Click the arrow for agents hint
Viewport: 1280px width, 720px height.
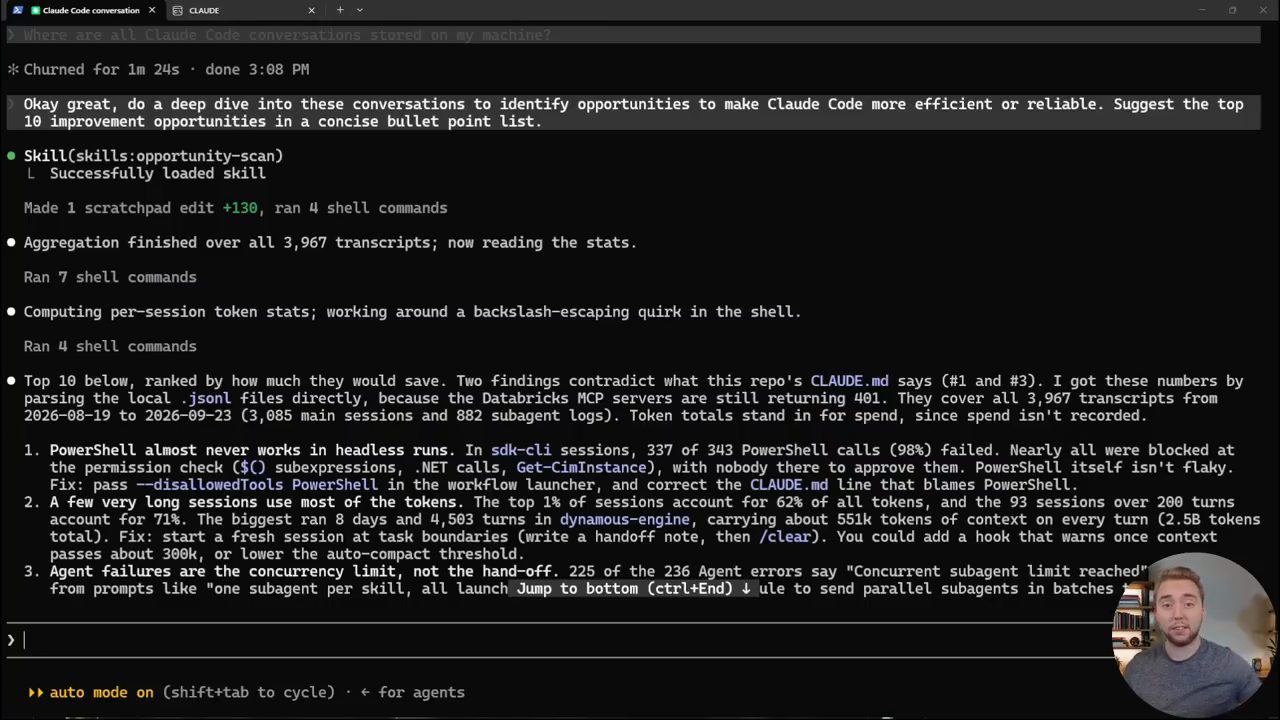[412, 692]
